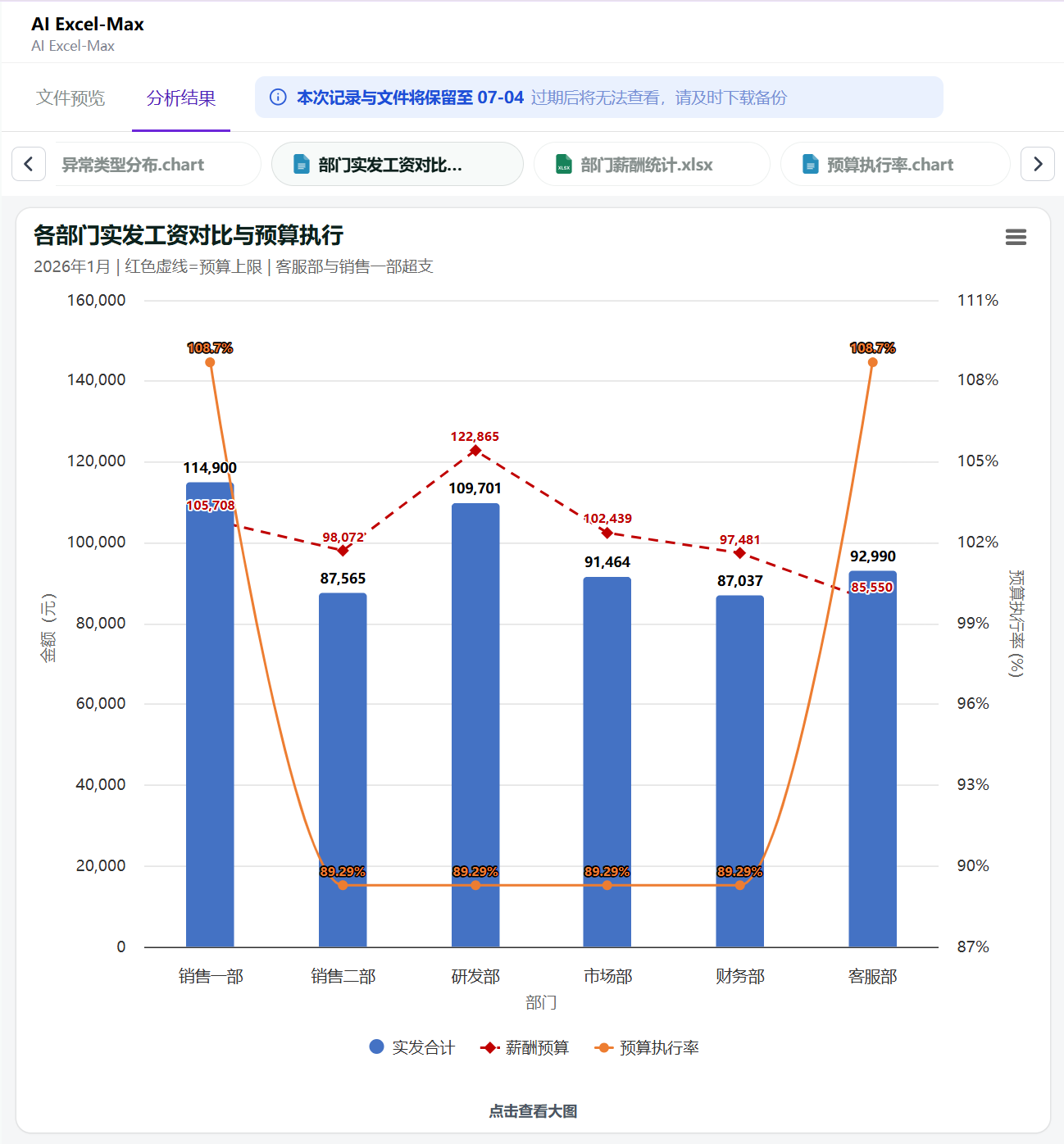1064x1144 pixels.
Task: Open the 部门薪酬统计.xlsx file tab
Action: click(x=652, y=164)
